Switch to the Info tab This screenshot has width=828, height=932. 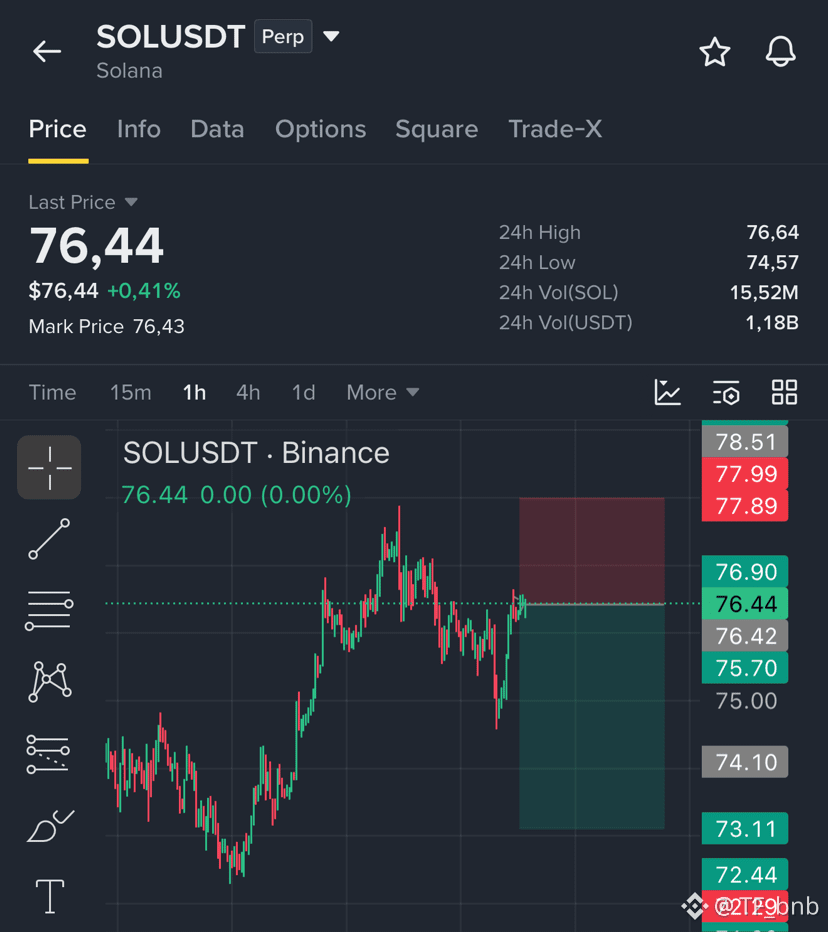[x=138, y=129]
